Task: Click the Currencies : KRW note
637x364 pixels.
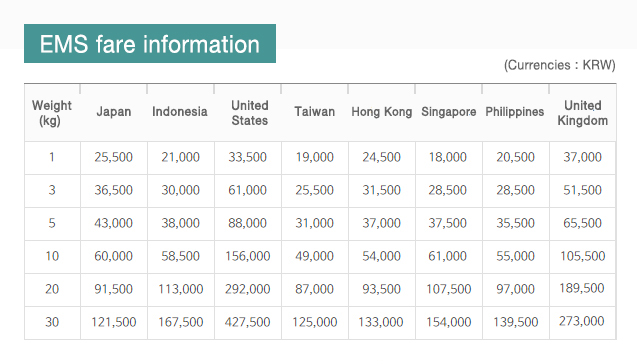Action: pos(559,65)
